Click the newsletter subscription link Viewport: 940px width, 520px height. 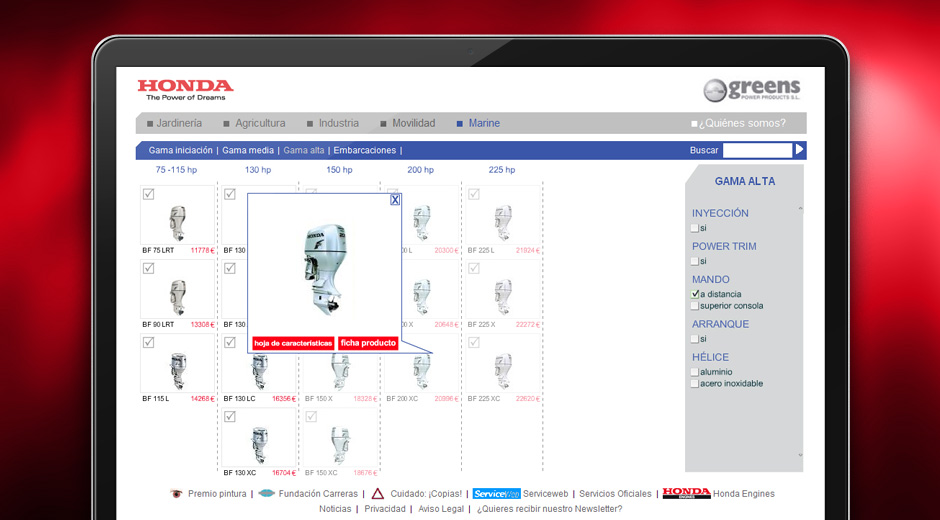(550, 509)
